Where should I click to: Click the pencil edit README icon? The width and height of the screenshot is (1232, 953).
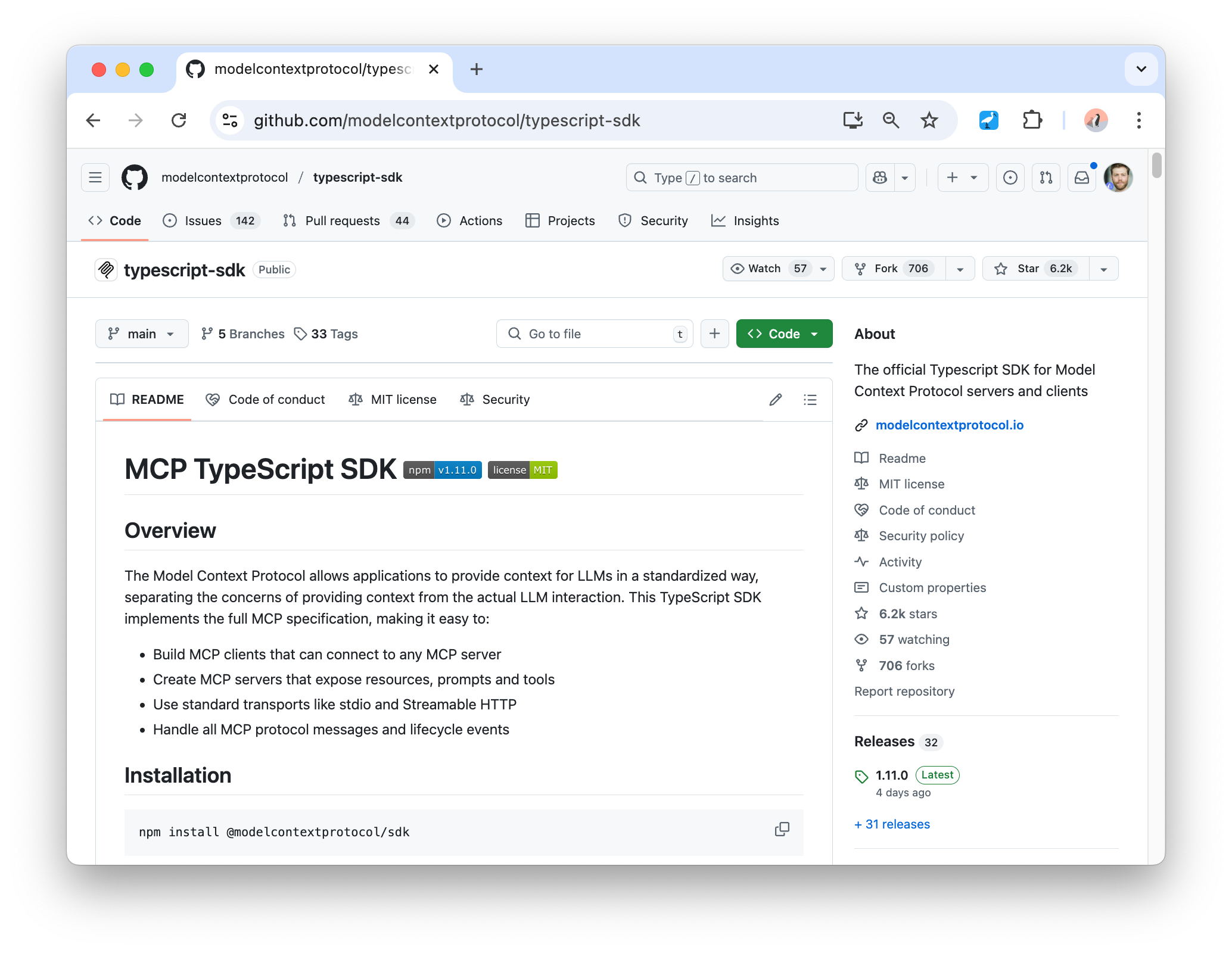775,400
